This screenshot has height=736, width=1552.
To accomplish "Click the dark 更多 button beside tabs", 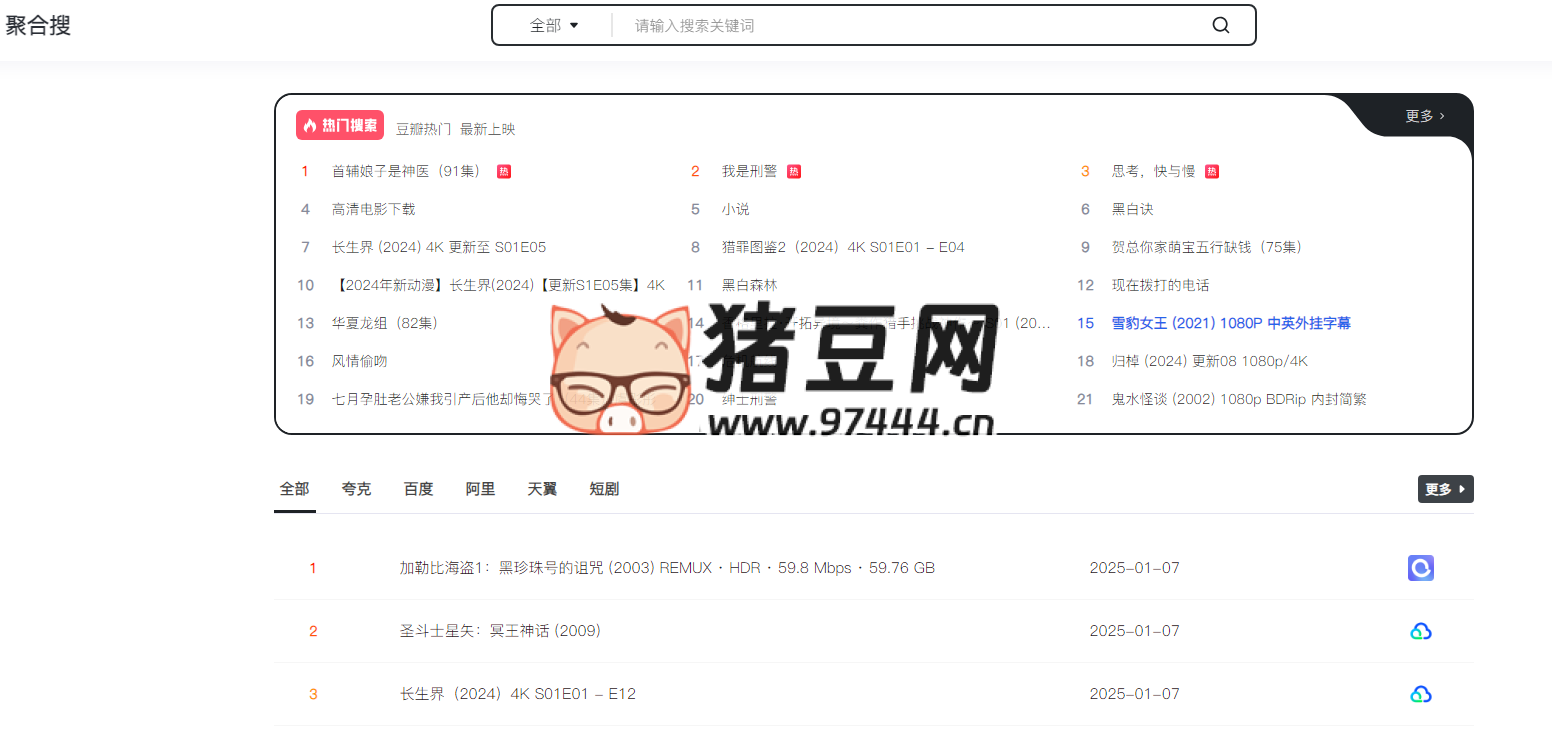I will coord(1445,489).
